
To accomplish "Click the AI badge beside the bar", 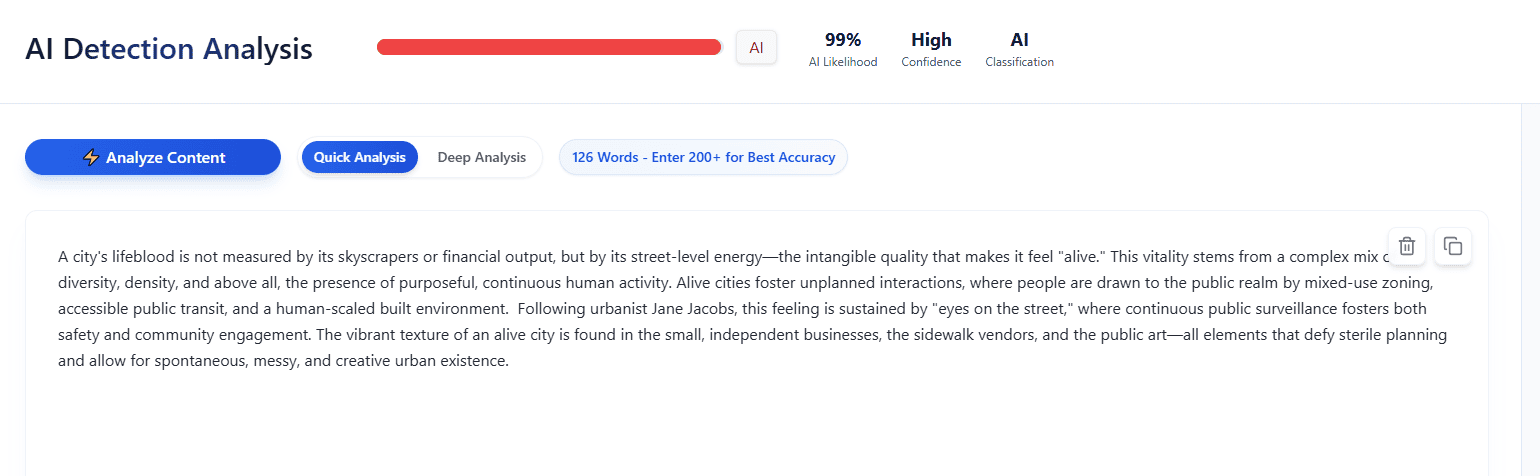I will click(x=756, y=47).
